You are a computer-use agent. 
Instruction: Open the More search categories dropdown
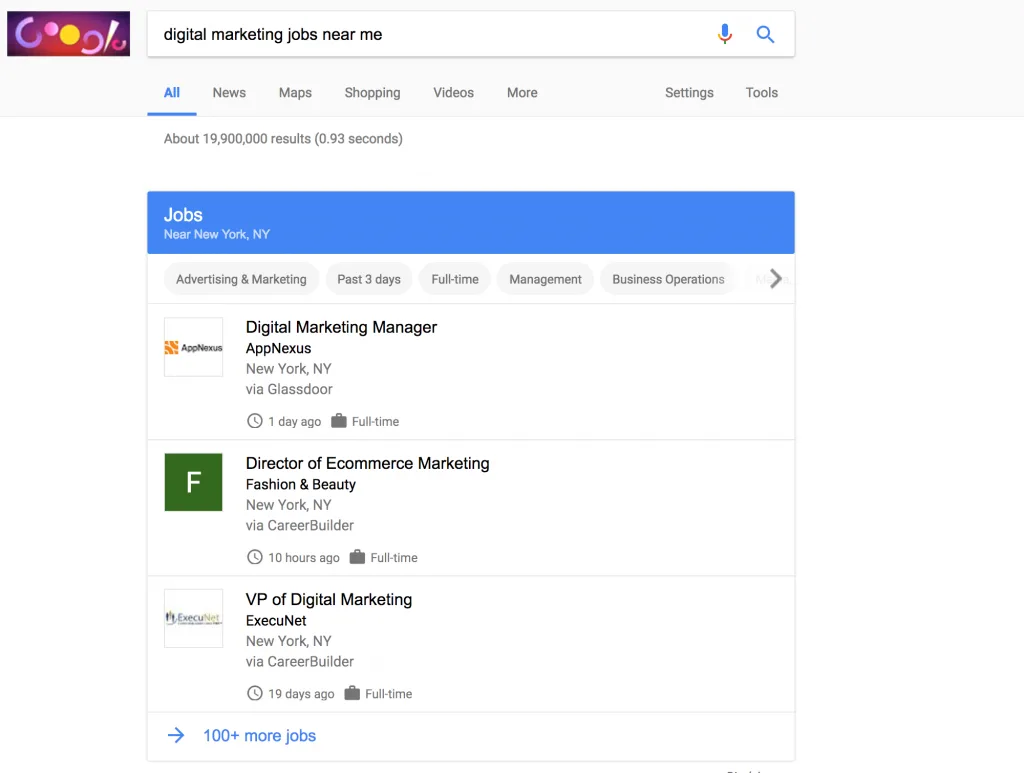pyautogui.click(x=522, y=93)
